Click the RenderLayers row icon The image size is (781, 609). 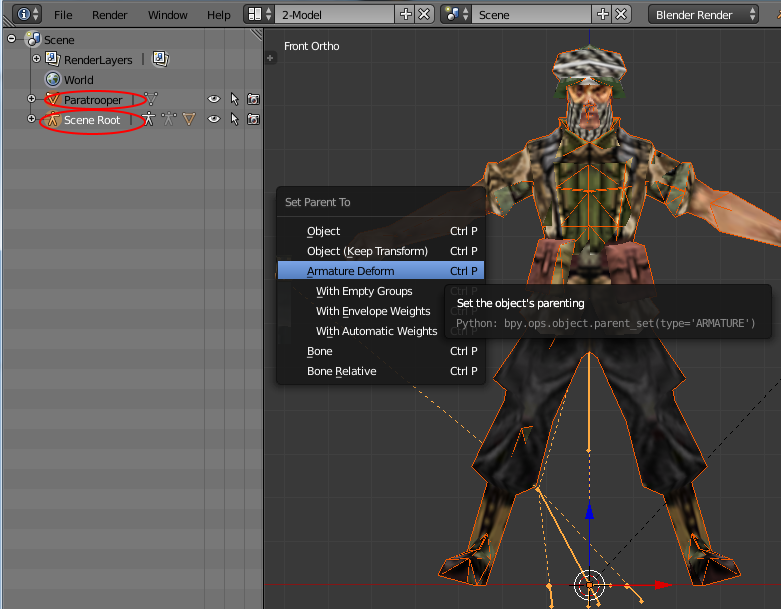coord(53,59)
